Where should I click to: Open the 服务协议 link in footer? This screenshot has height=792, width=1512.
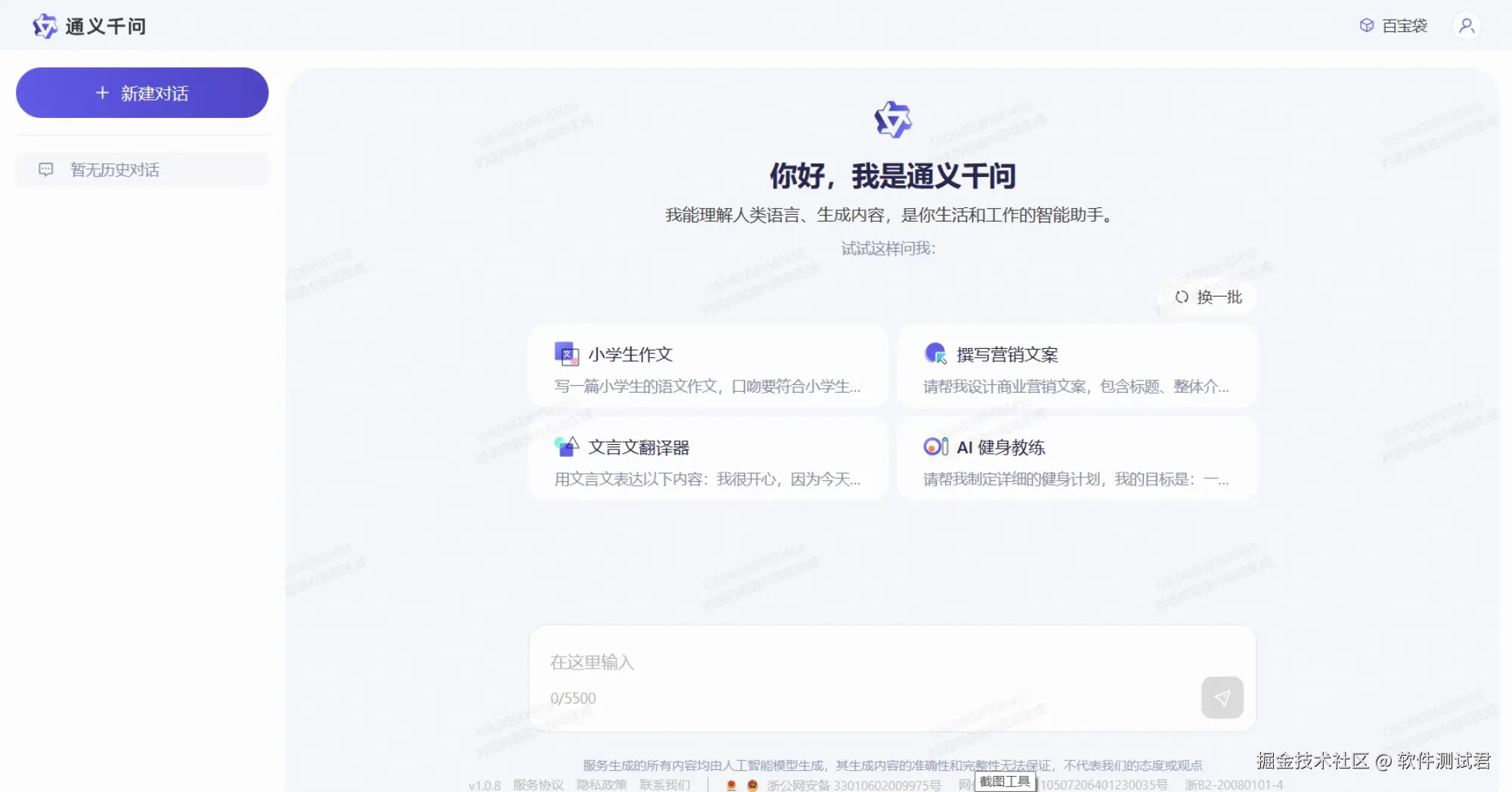pos(538,784)
